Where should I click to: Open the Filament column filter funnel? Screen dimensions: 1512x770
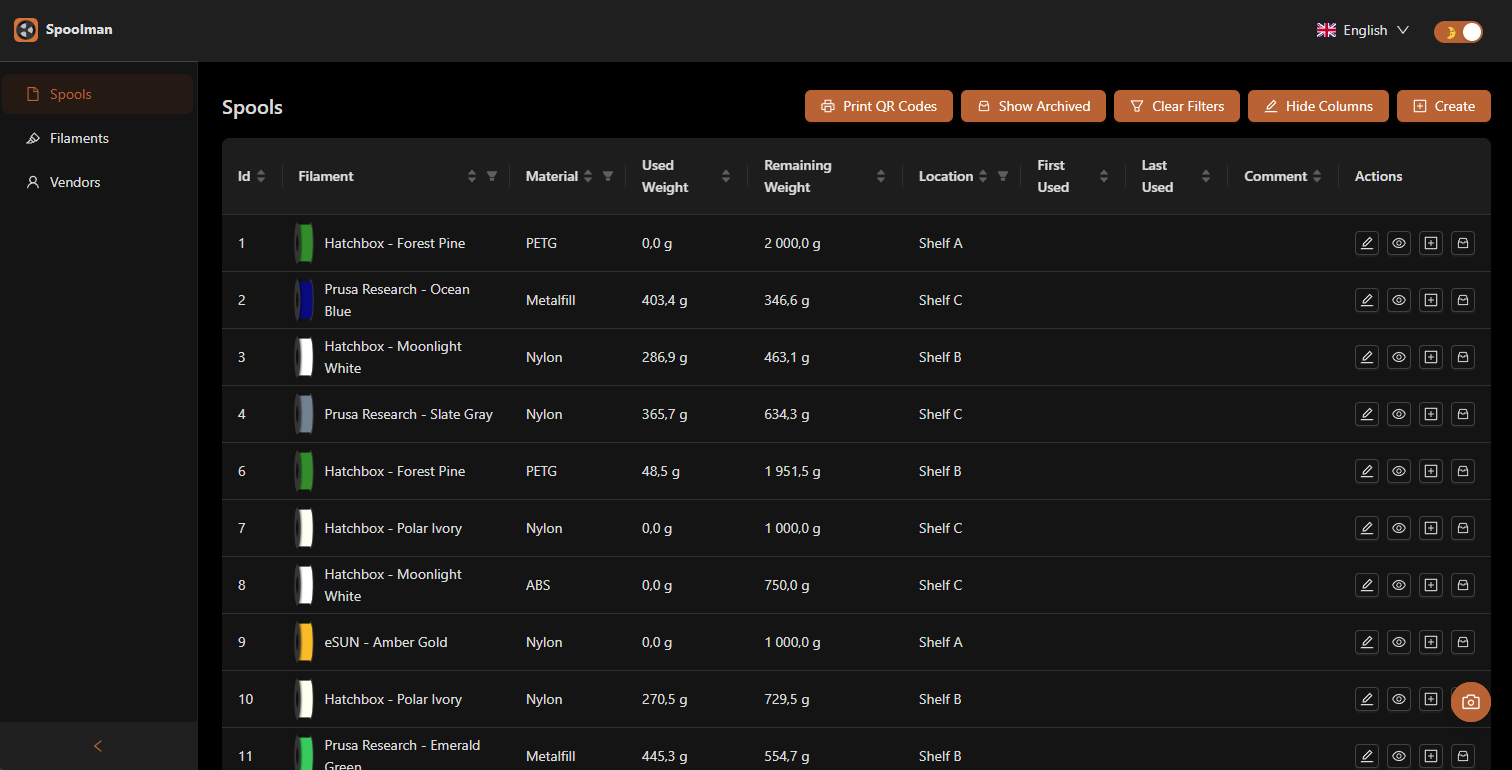[491, 175]
